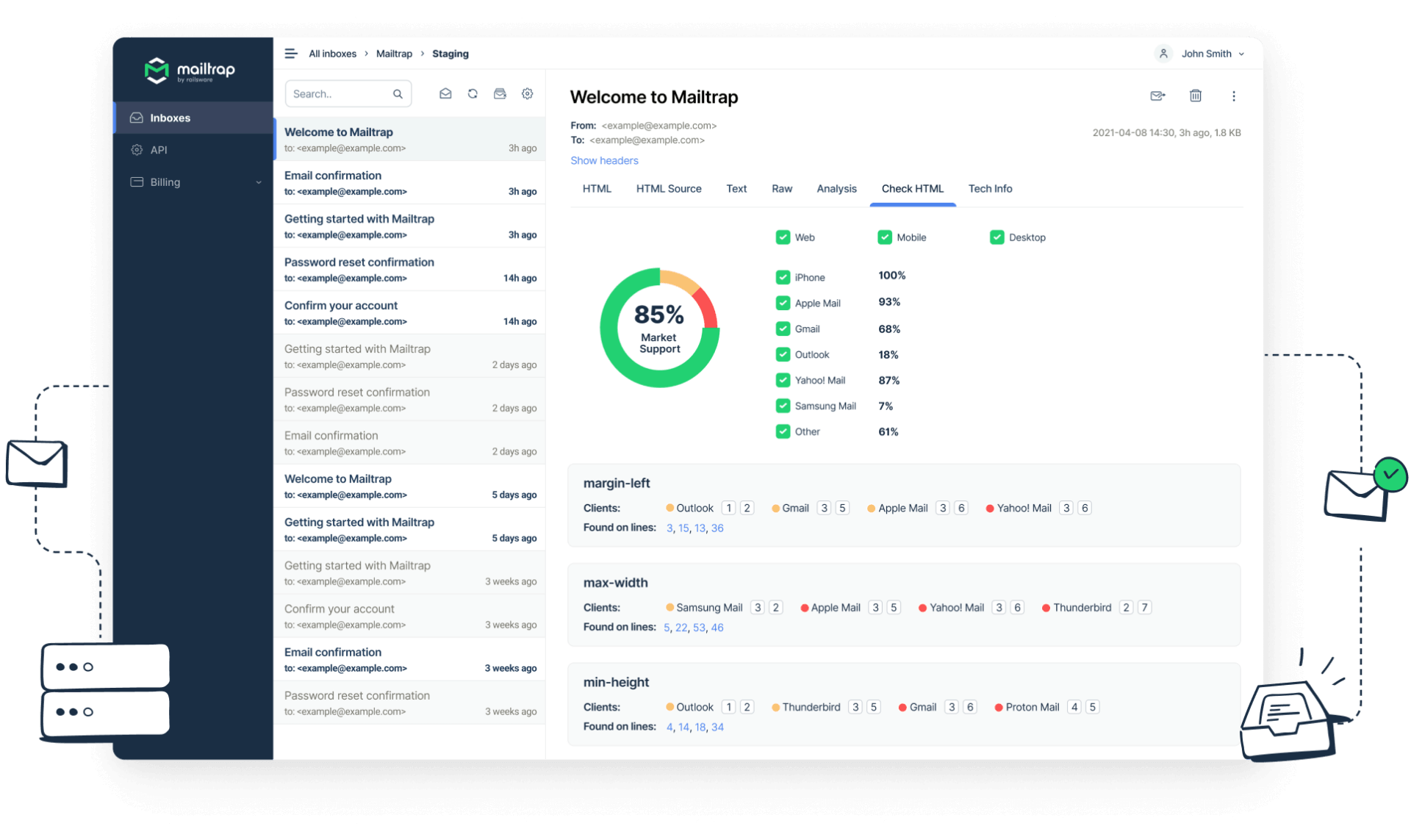This screenshot has width=1411, height=840.
Task: Forward the email using the envelope-arrow icon
Action: [1157, 96]
